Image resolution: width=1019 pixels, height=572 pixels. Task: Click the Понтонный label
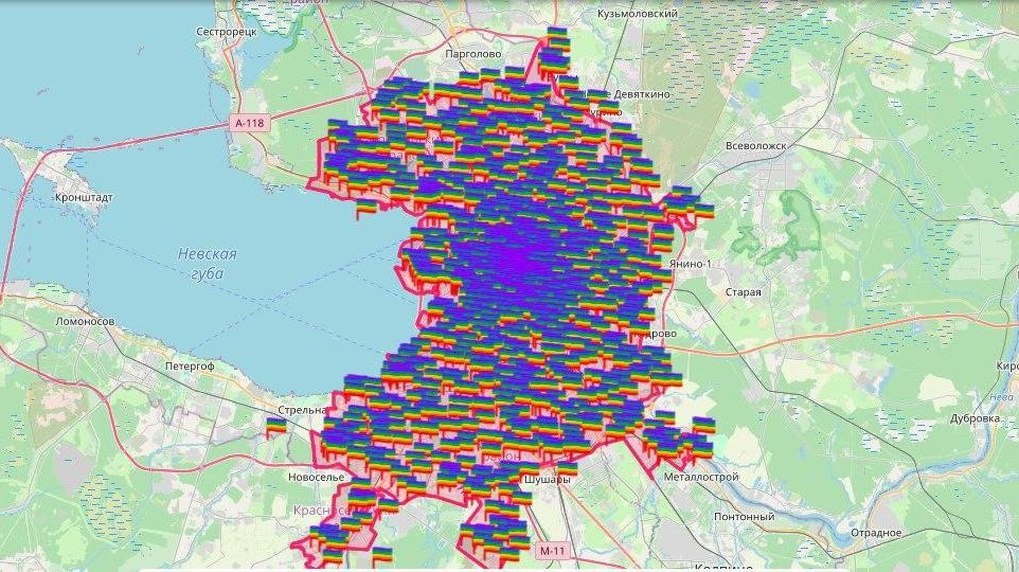point(744,517)
